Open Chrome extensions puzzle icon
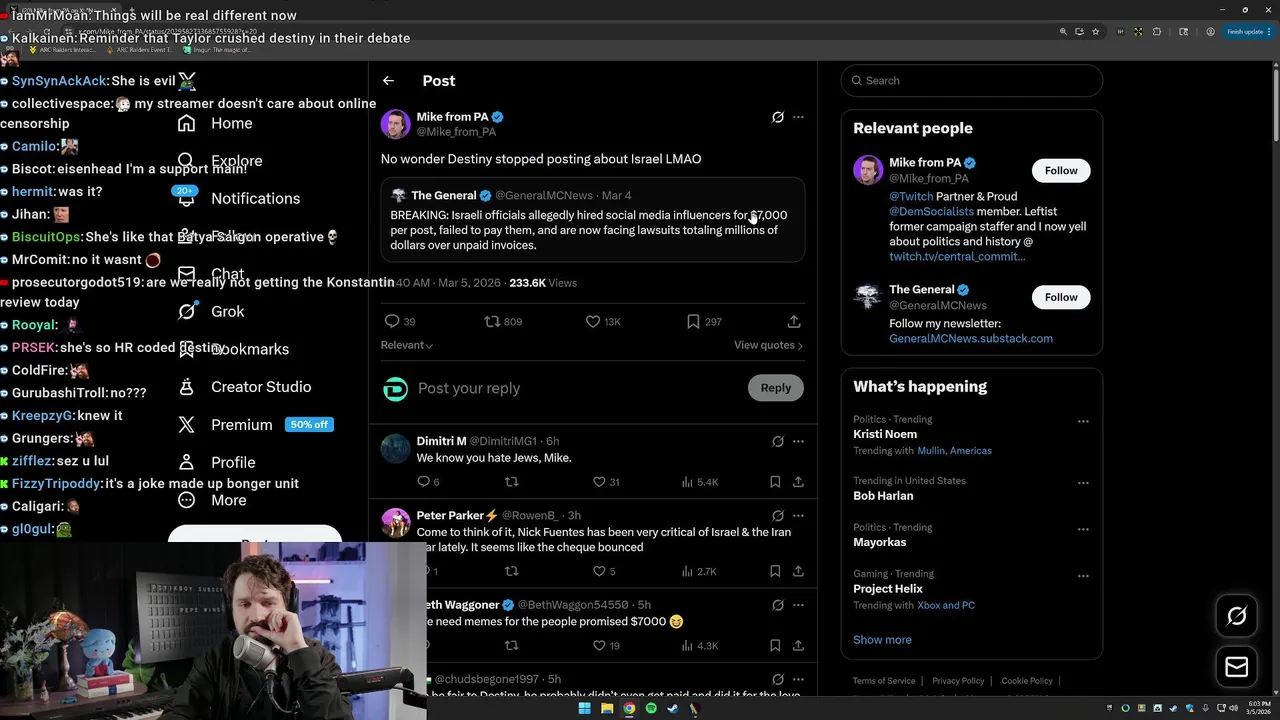The height and width of the screenshot is (720, 1280). [1157, 32]
